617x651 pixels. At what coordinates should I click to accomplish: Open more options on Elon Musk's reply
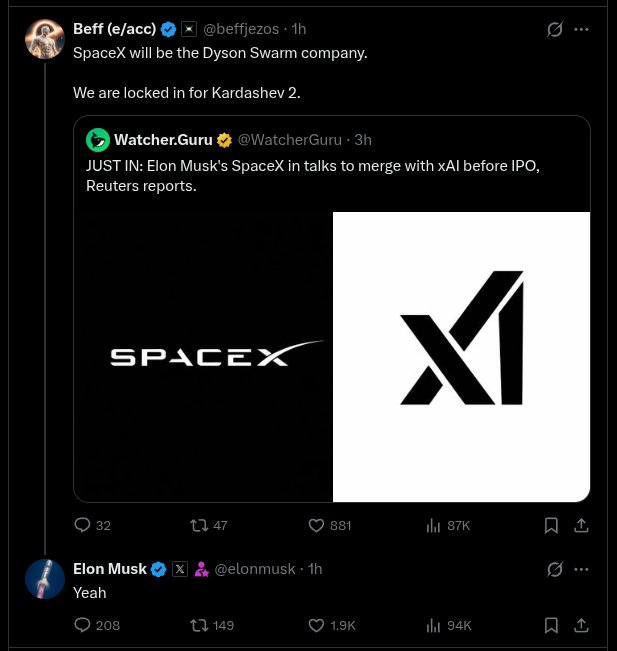[x=582, y=569]
